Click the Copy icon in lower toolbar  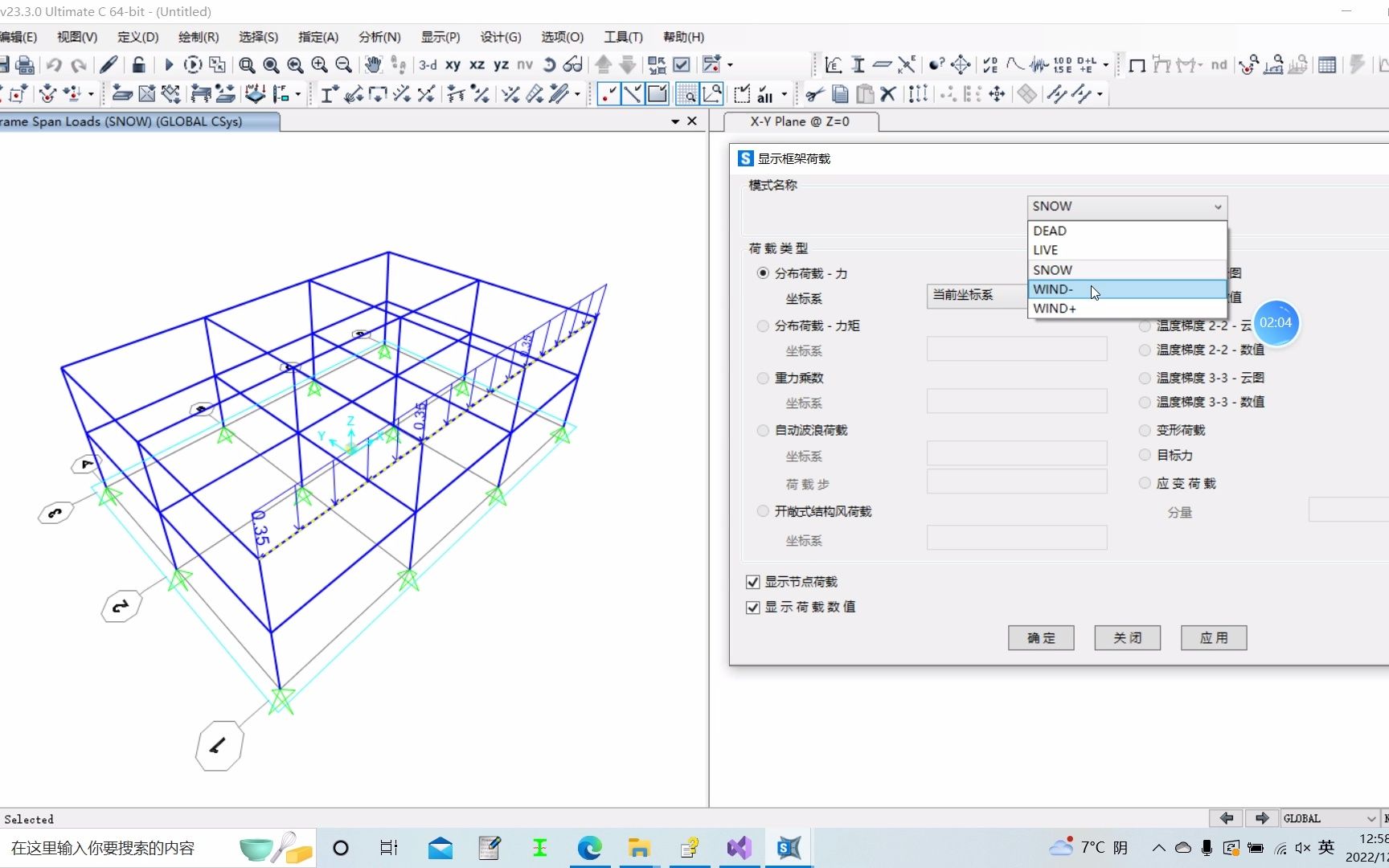point(840,94)
